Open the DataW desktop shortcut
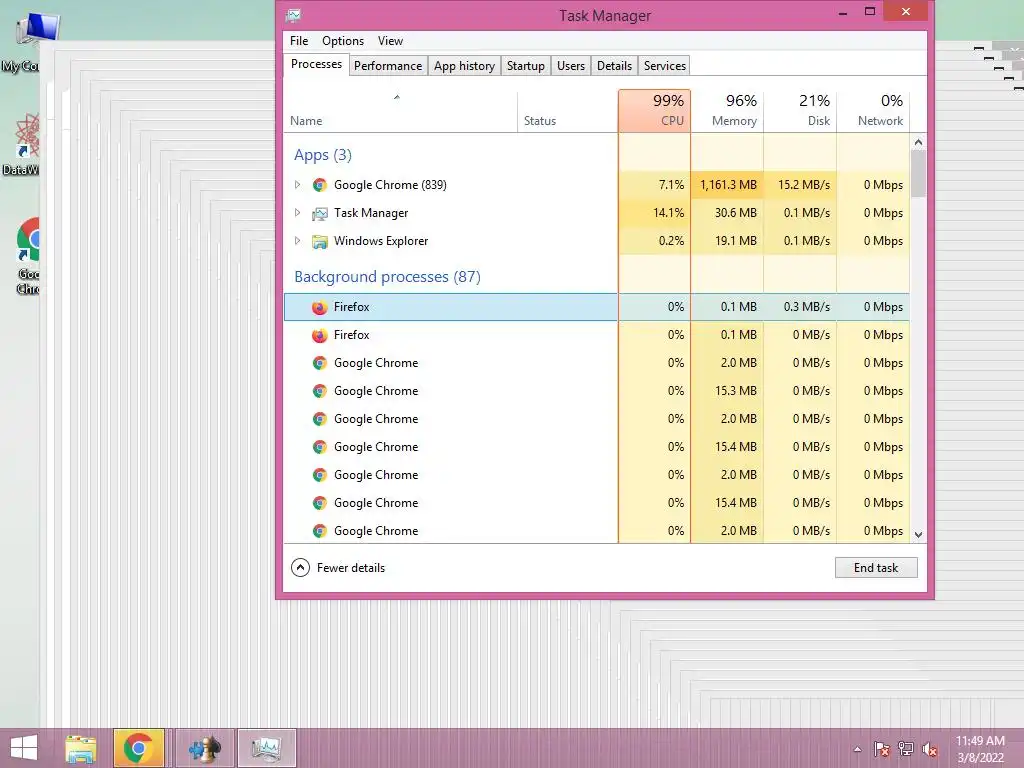Image resolution: width=1024 pixels, height=768 pixels. tap(23, 145)
